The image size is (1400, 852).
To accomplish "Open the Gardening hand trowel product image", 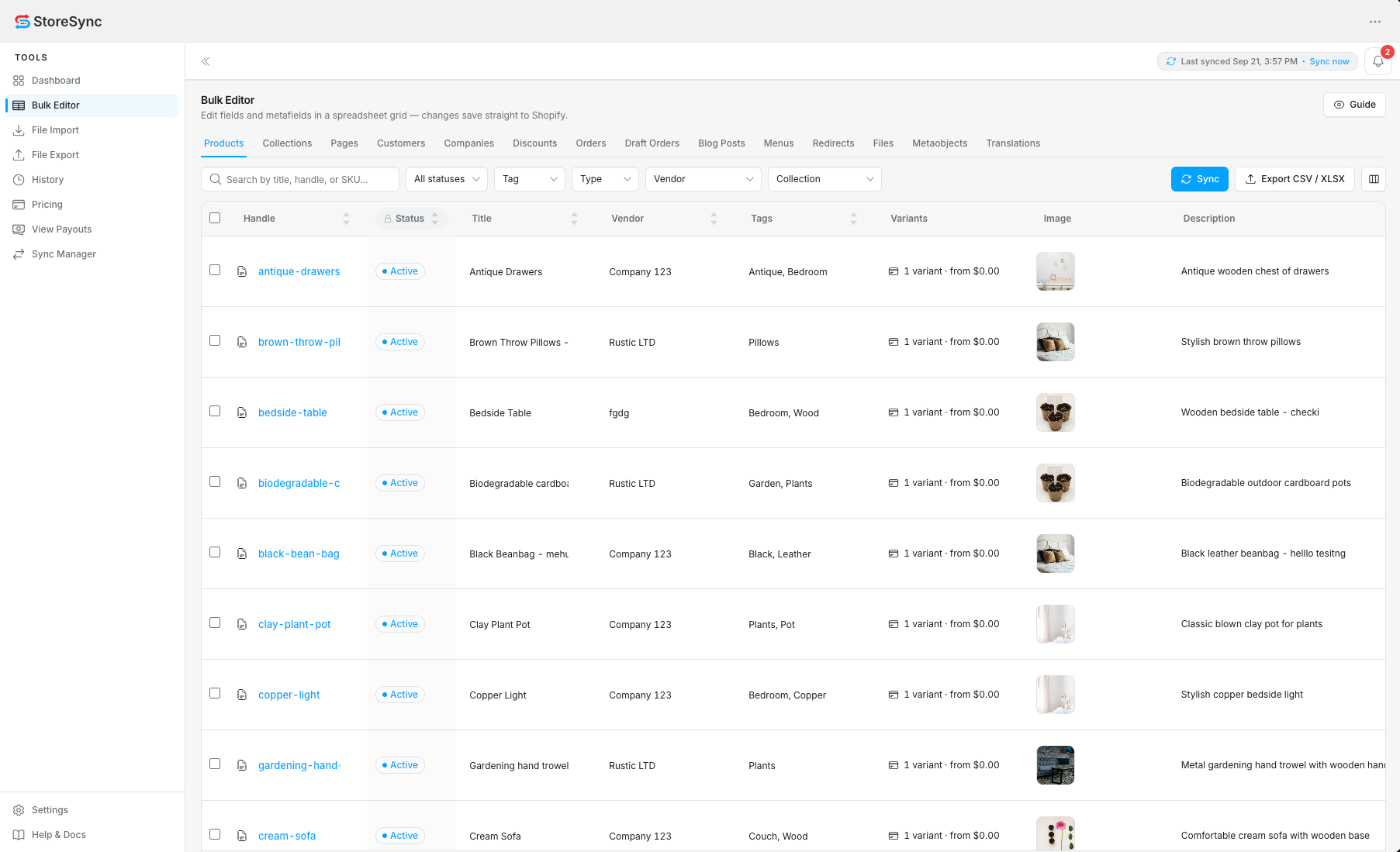I will pos(1056,765).
